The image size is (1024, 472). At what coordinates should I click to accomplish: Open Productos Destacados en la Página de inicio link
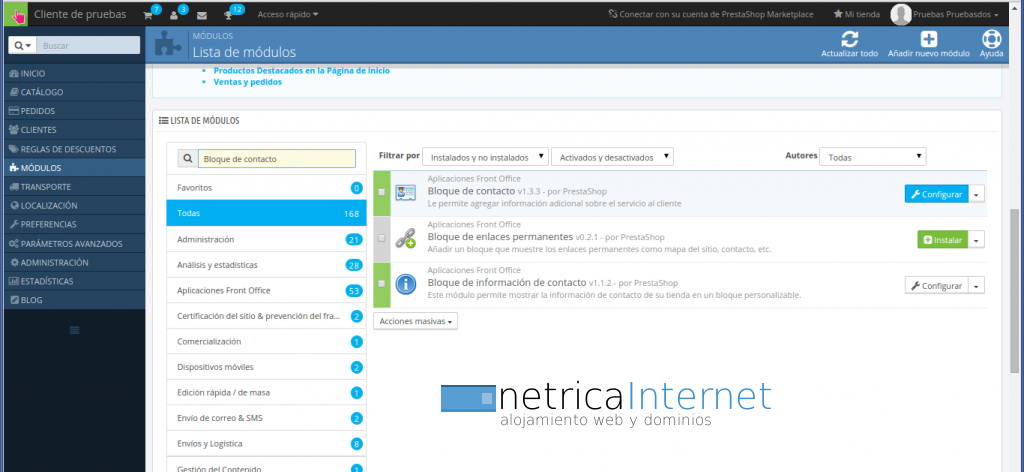[302, 71]
